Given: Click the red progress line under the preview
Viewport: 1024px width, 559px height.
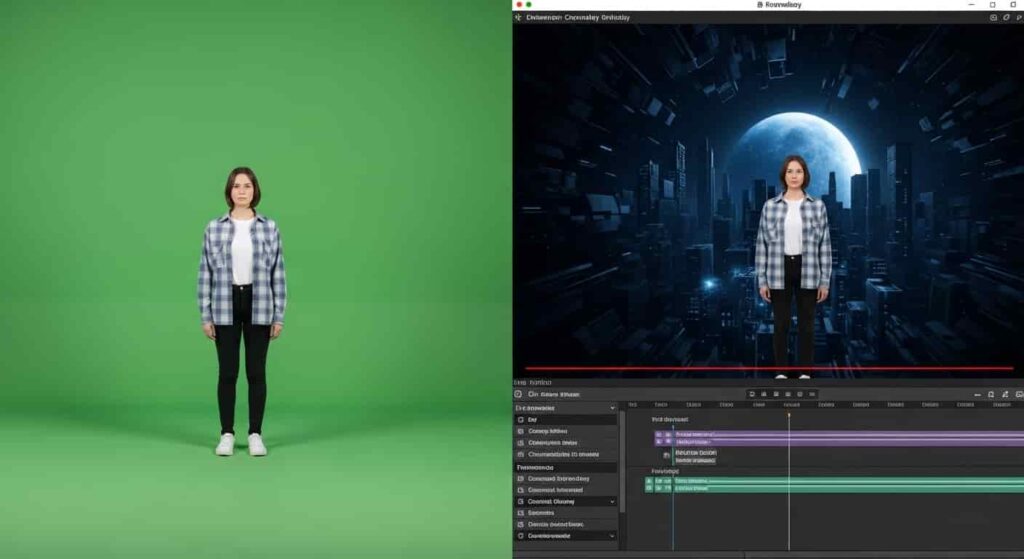Looking at the screenshot, I should tap(769, 368).
